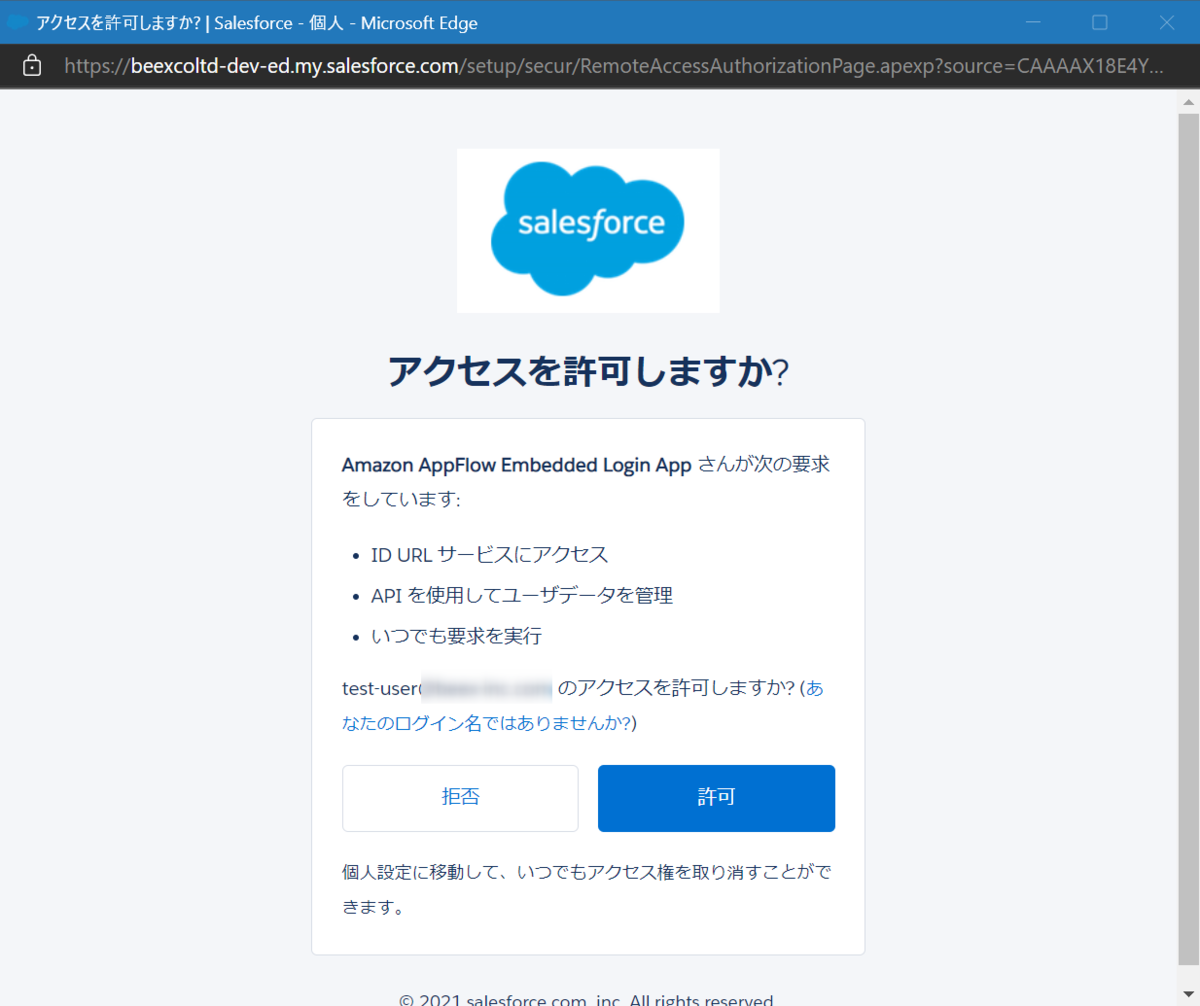The height and width of the screenshot is (1006, 1200).
Task: Click the copyright footer text
Action: pos(588,999)
